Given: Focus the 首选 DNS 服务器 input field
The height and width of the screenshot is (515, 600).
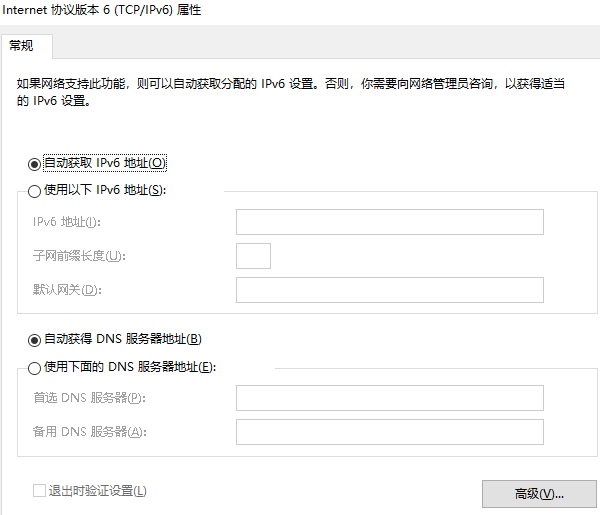Looking at the screenshot, I should coord(389,398).
